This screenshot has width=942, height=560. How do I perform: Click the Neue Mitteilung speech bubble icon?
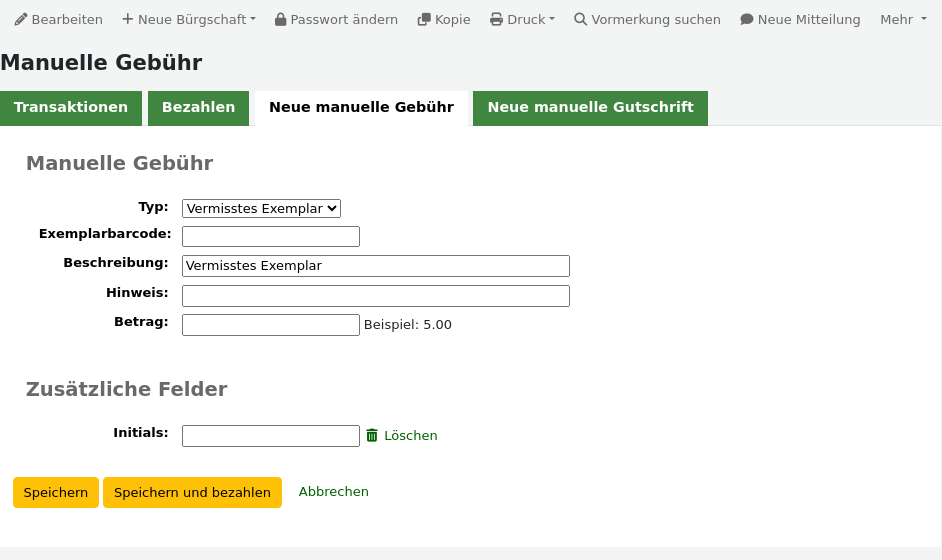point(746,20)
